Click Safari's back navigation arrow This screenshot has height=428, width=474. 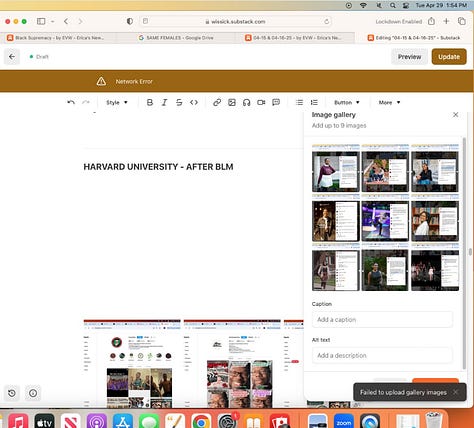66,21
